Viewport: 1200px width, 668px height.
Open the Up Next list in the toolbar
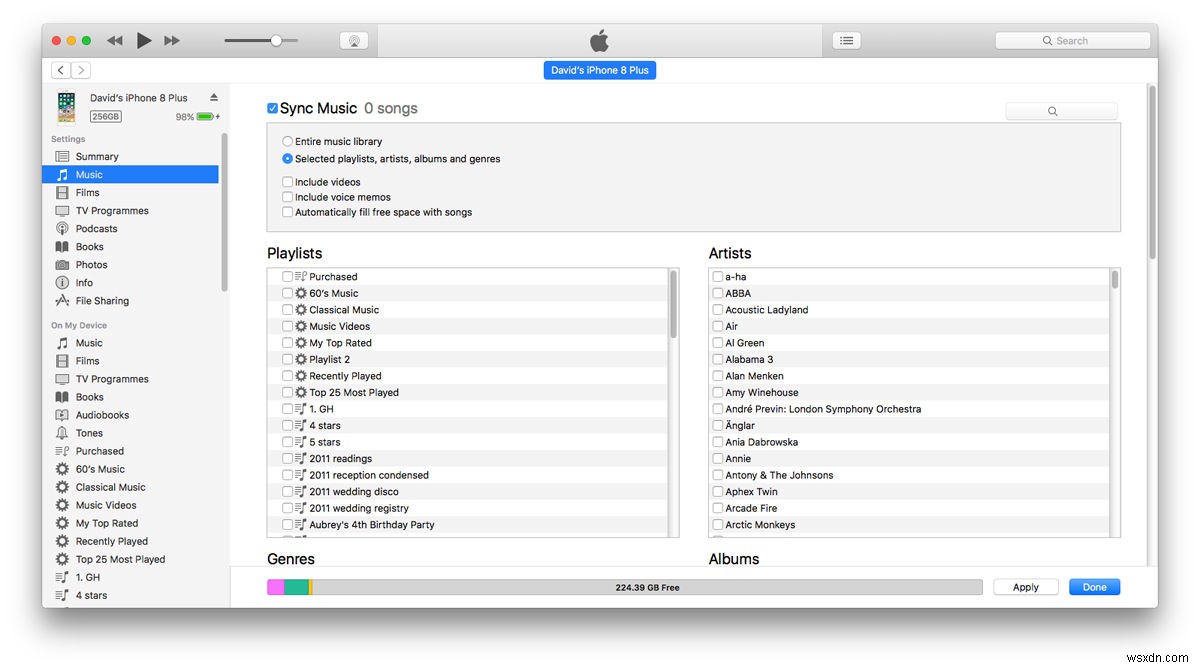[846, 40]
